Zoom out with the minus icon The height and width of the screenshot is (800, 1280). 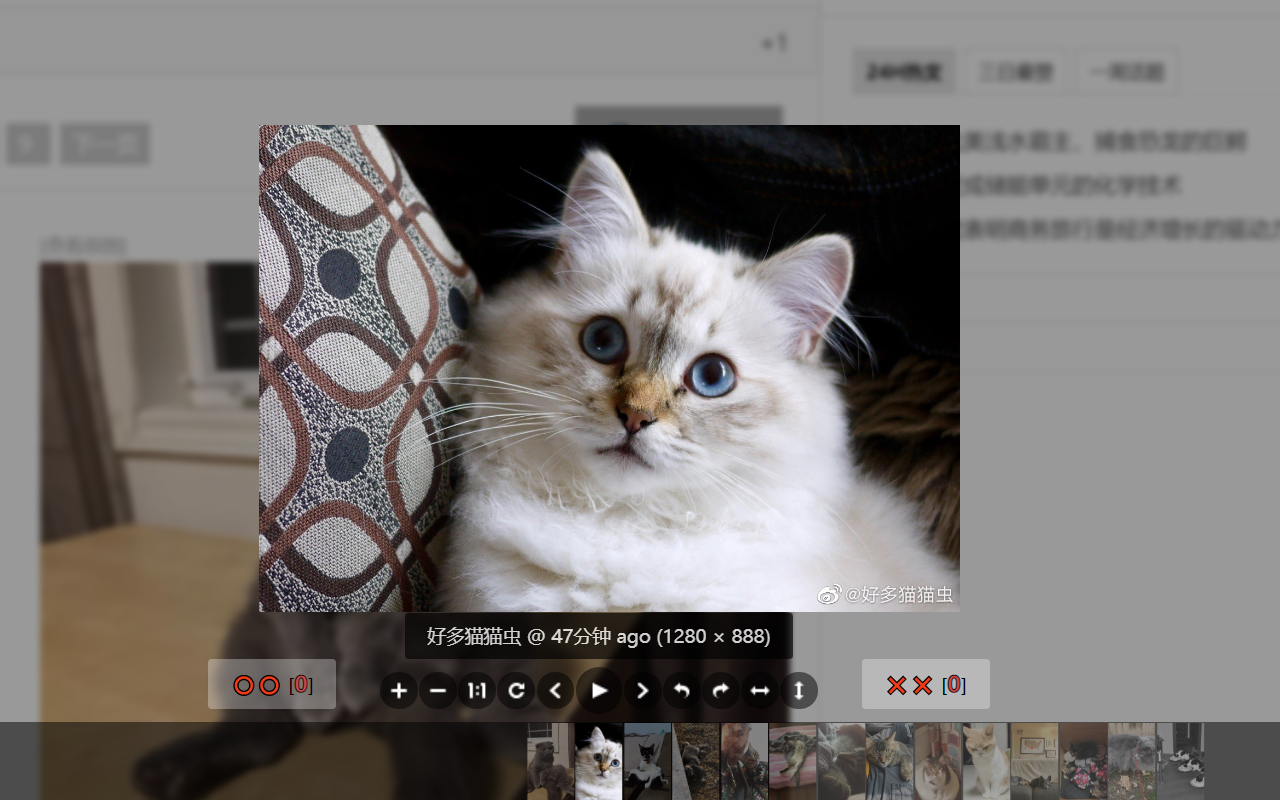438,690
